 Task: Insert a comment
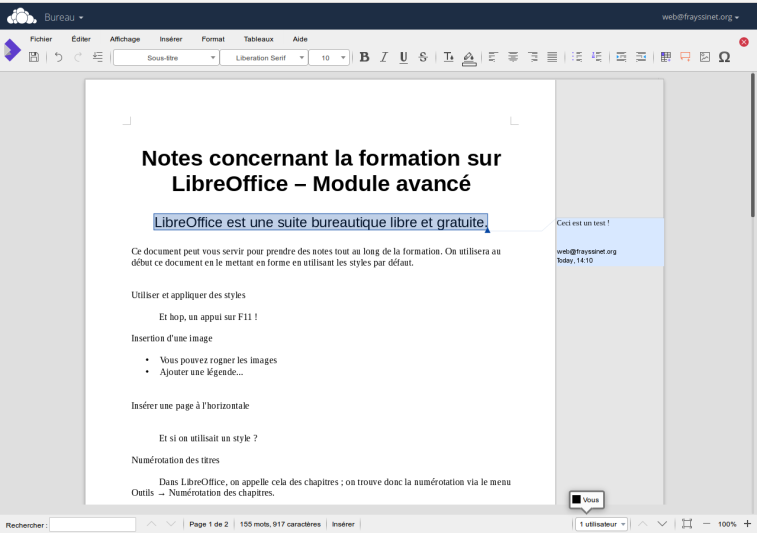tap(685, 57)
